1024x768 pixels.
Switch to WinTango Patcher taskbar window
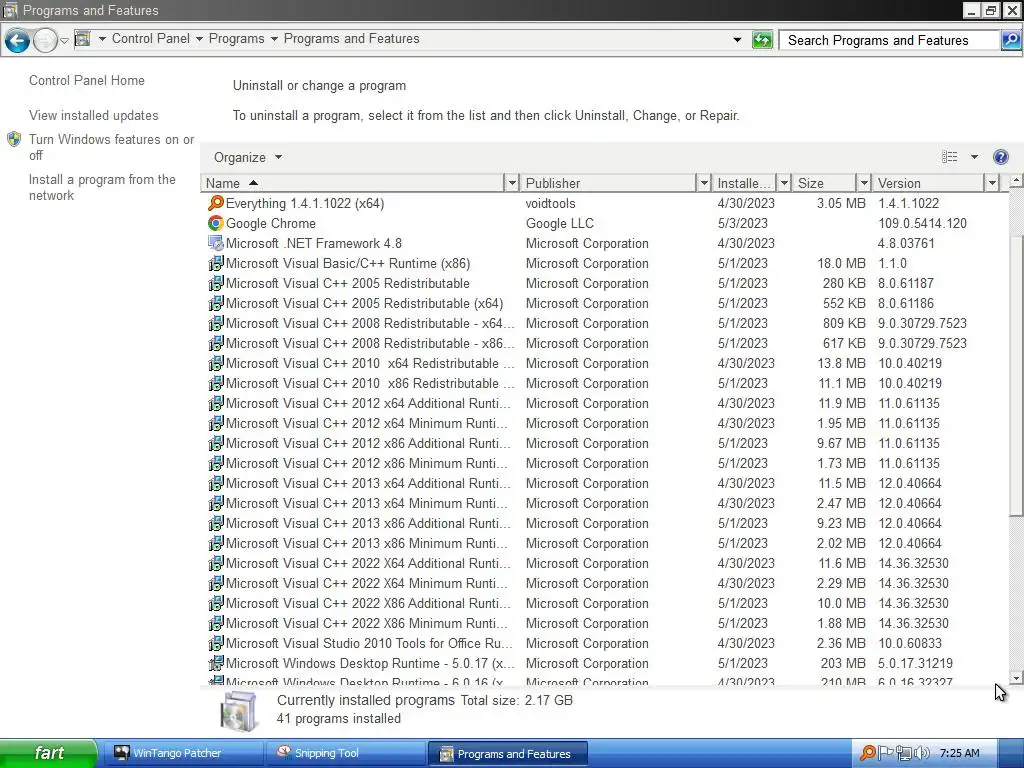(182, 753)
